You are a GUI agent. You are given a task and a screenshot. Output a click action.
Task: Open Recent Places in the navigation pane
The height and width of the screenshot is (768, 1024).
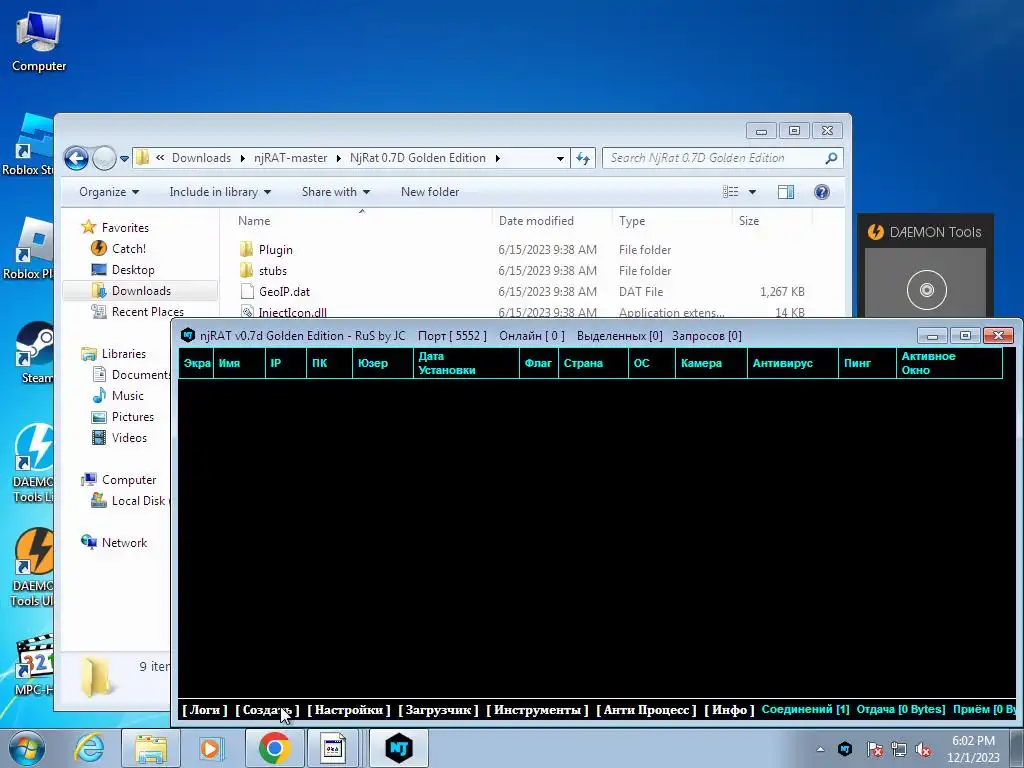[x=148, y=312]
